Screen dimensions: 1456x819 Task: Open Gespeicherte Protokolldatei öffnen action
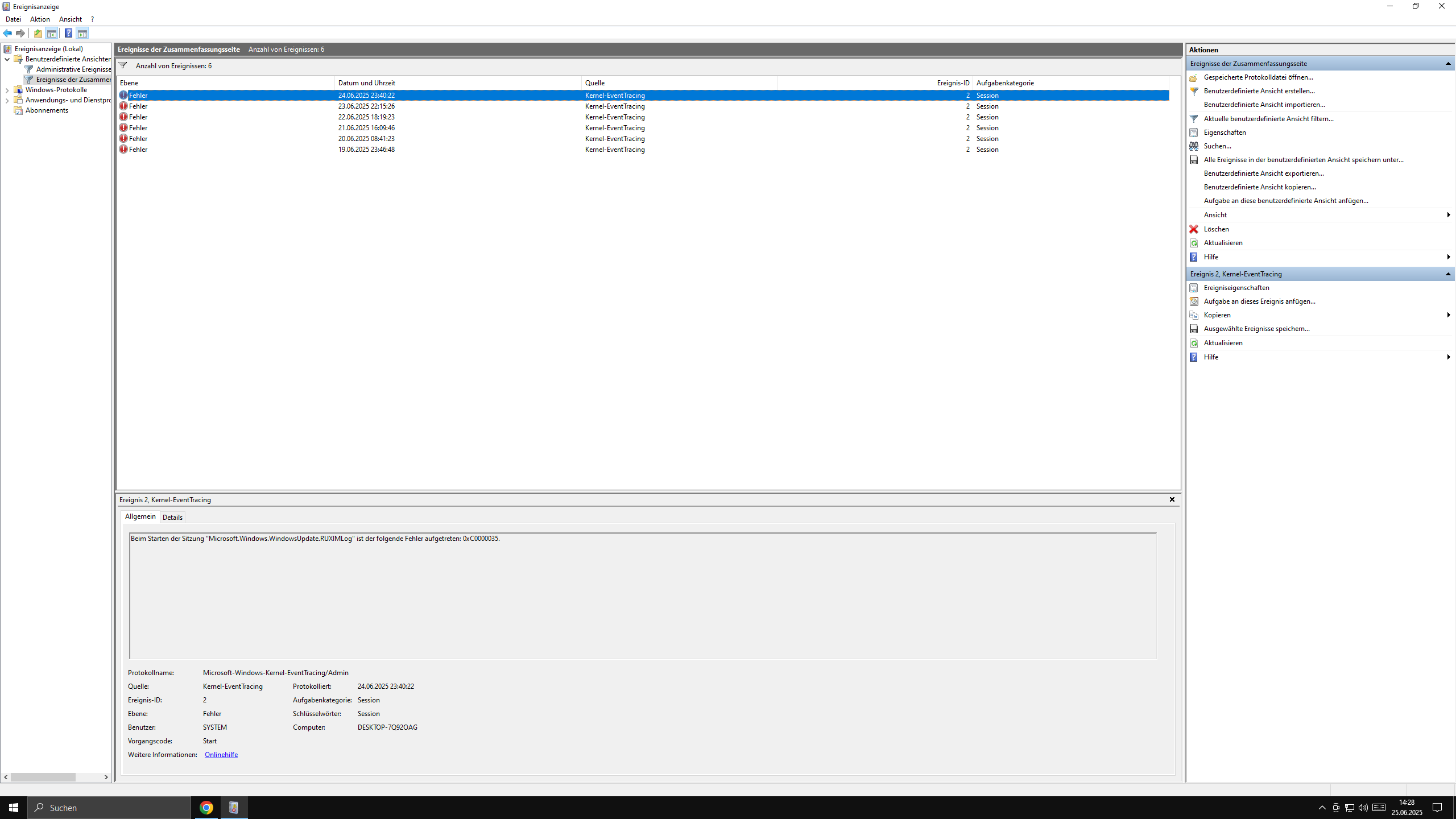[1258, 77]
